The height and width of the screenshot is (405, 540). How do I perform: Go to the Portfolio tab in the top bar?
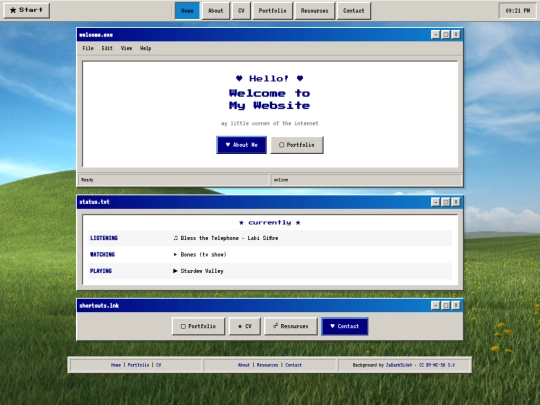[x=272, y=11]
